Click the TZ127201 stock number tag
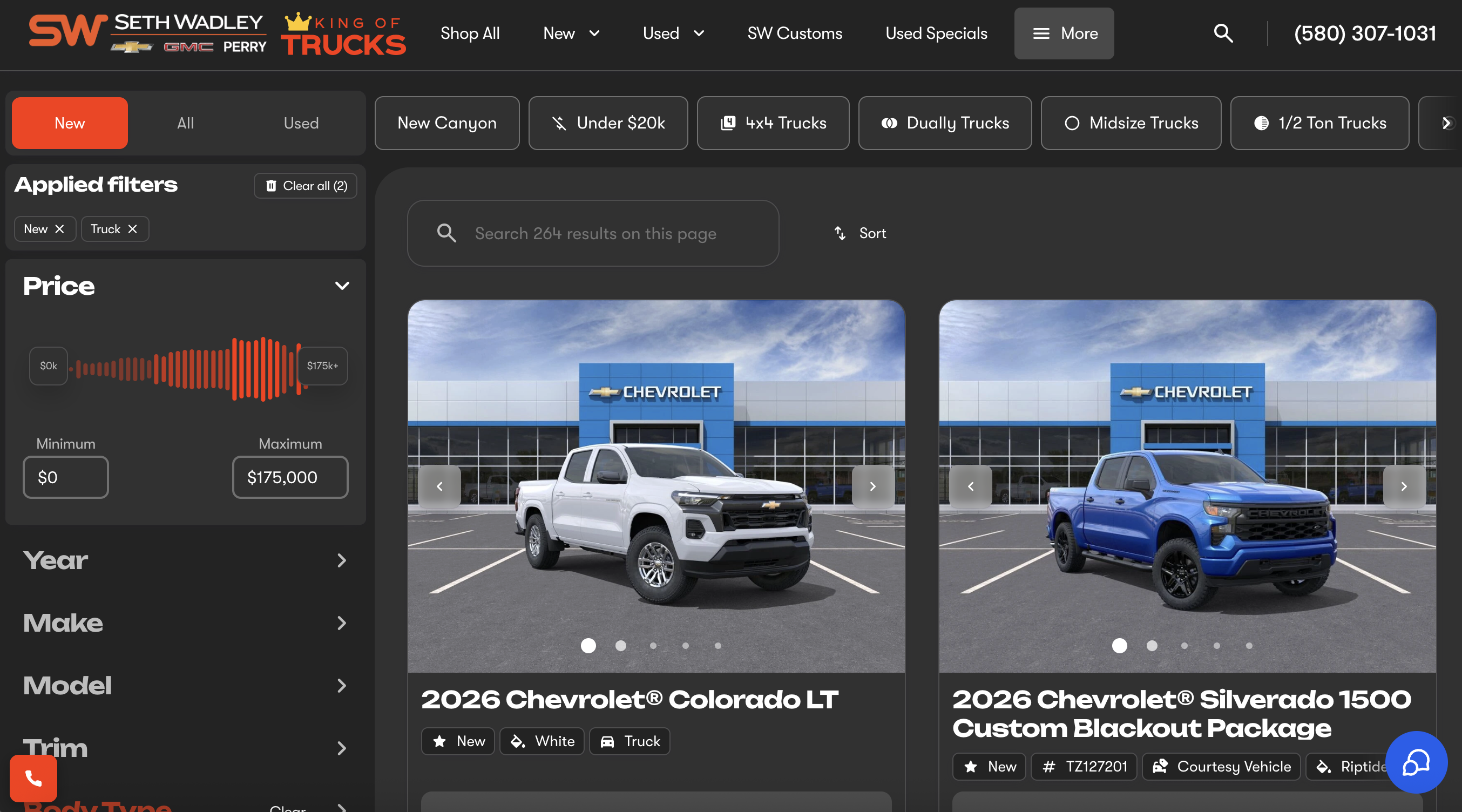Image resolution: width=1462 pixels, height=812 pixels. pos(1084,767)
